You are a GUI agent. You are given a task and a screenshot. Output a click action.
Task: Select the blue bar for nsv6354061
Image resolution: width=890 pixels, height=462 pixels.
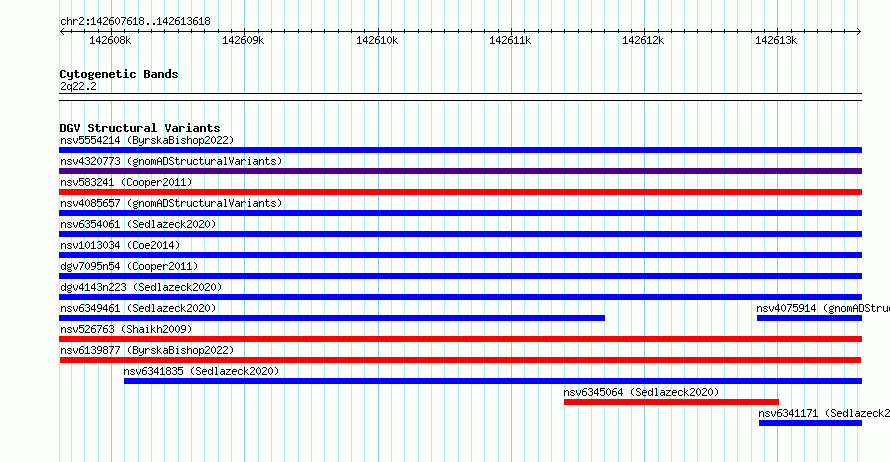[460, 234]
